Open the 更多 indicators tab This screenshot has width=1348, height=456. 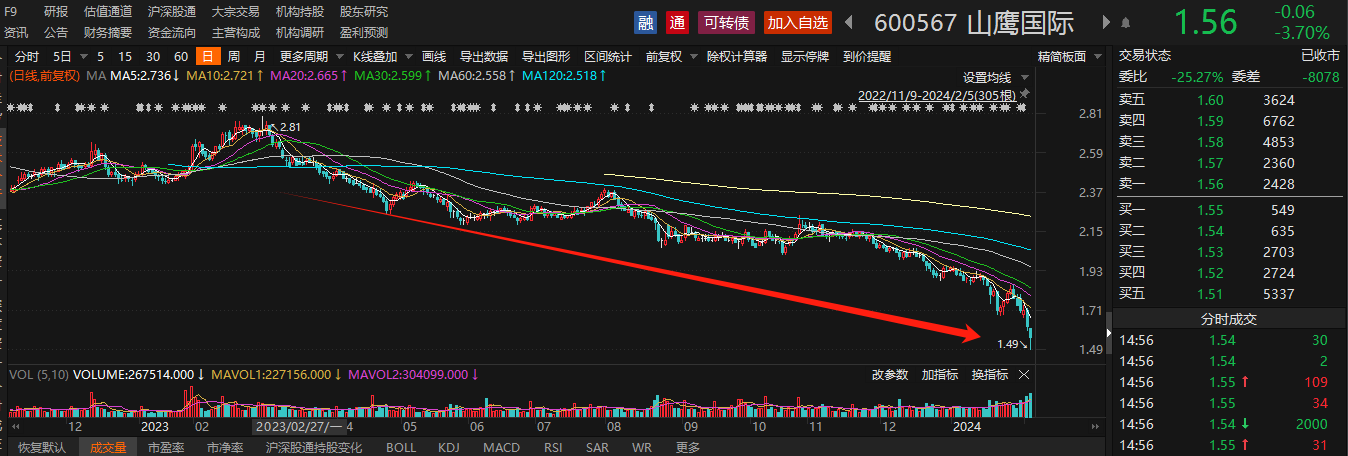(687, 447)
